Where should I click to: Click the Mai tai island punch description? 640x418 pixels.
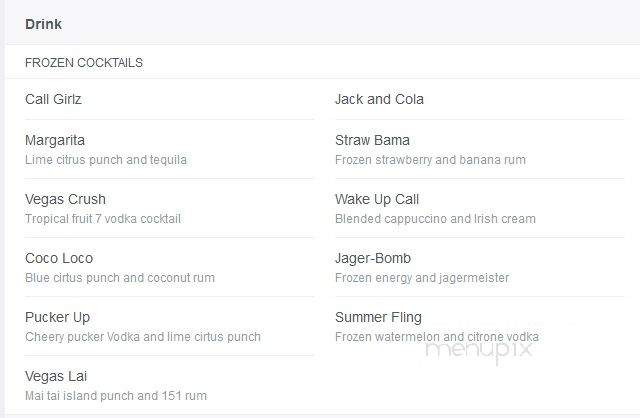coord(116,396)
